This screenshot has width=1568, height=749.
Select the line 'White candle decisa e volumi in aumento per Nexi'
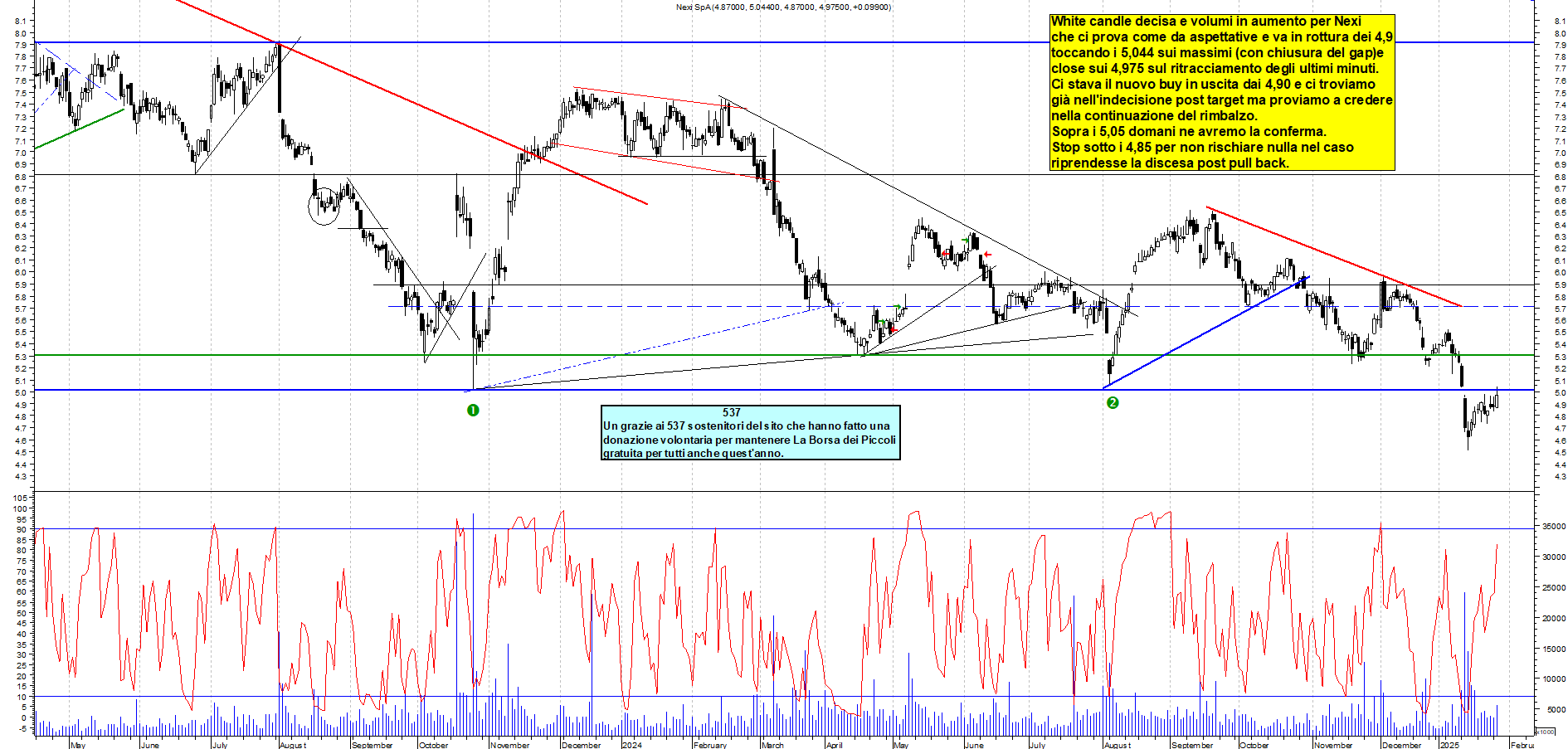[1205, 22]
